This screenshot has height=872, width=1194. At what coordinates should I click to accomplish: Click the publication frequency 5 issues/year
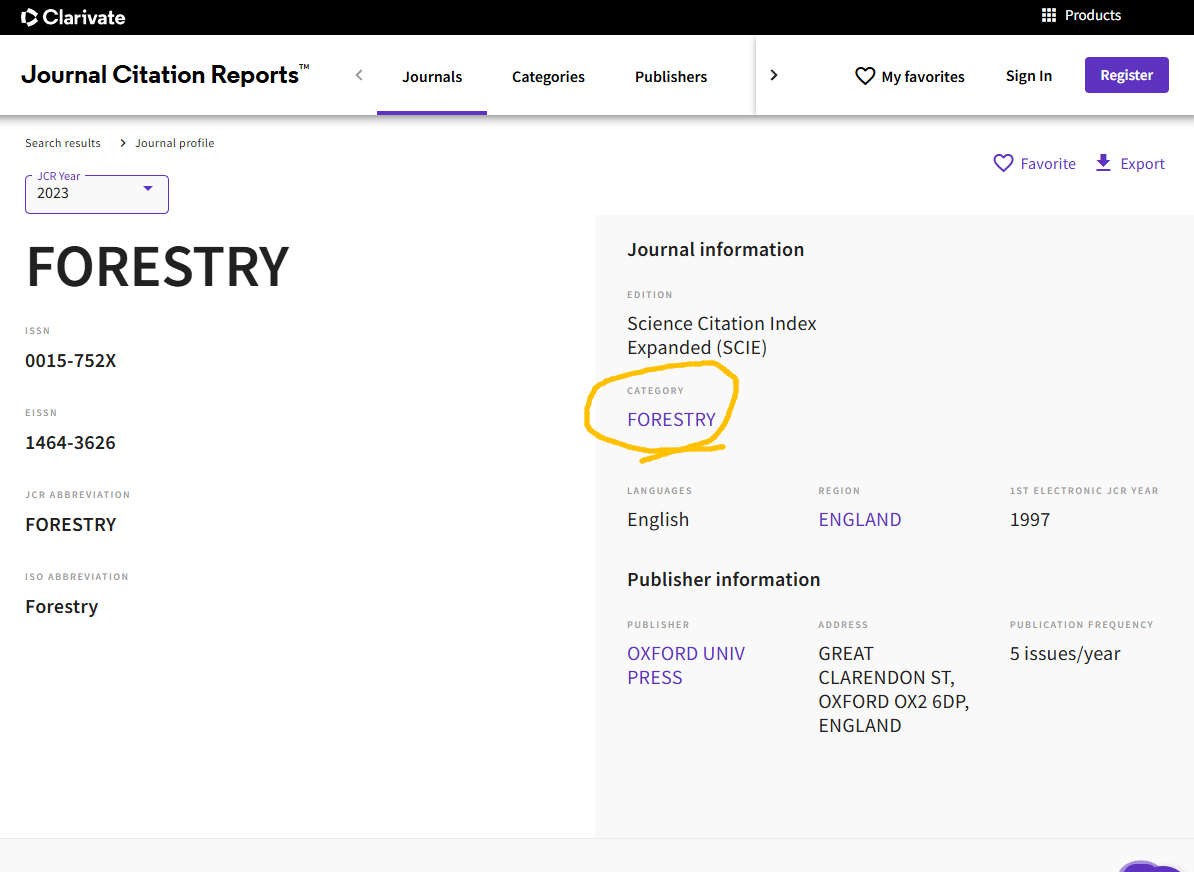pos(1065,653)
